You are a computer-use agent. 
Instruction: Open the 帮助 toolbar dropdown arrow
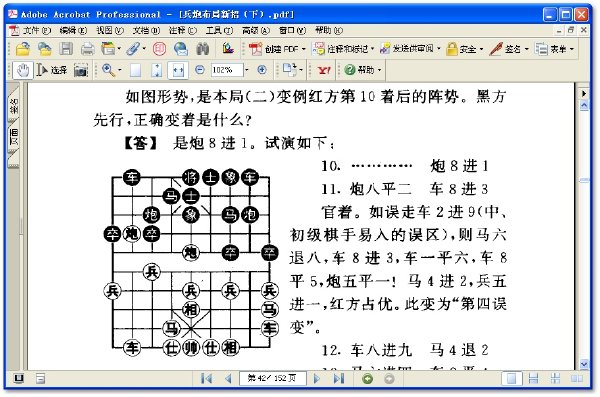[380, 70]
